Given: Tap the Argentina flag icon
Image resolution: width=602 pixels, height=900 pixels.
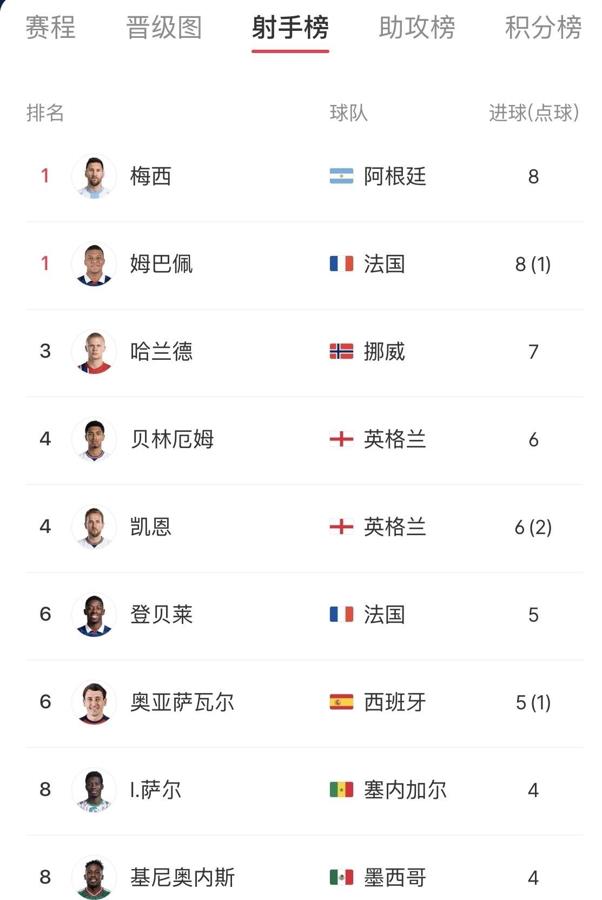Looking at the screenshot, I should coord(341,176).
